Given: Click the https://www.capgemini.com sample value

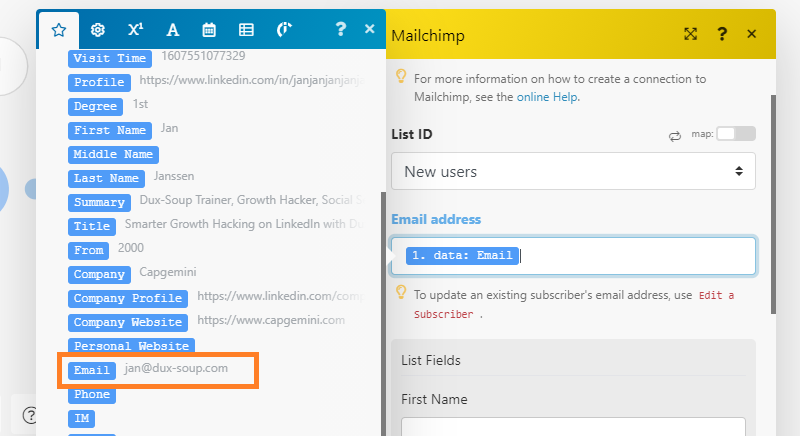Looking at the screenshot, I should [x=271, y=320].
